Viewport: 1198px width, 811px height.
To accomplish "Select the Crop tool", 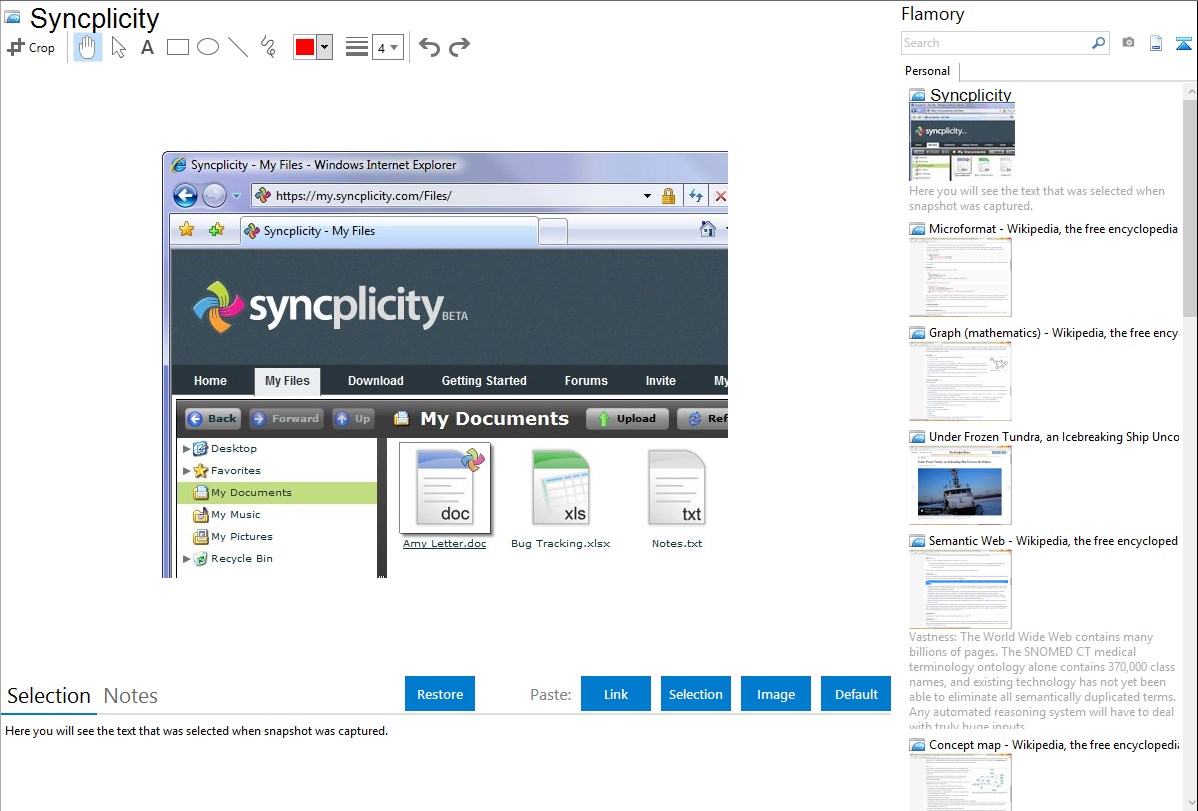I will [31, 47].
